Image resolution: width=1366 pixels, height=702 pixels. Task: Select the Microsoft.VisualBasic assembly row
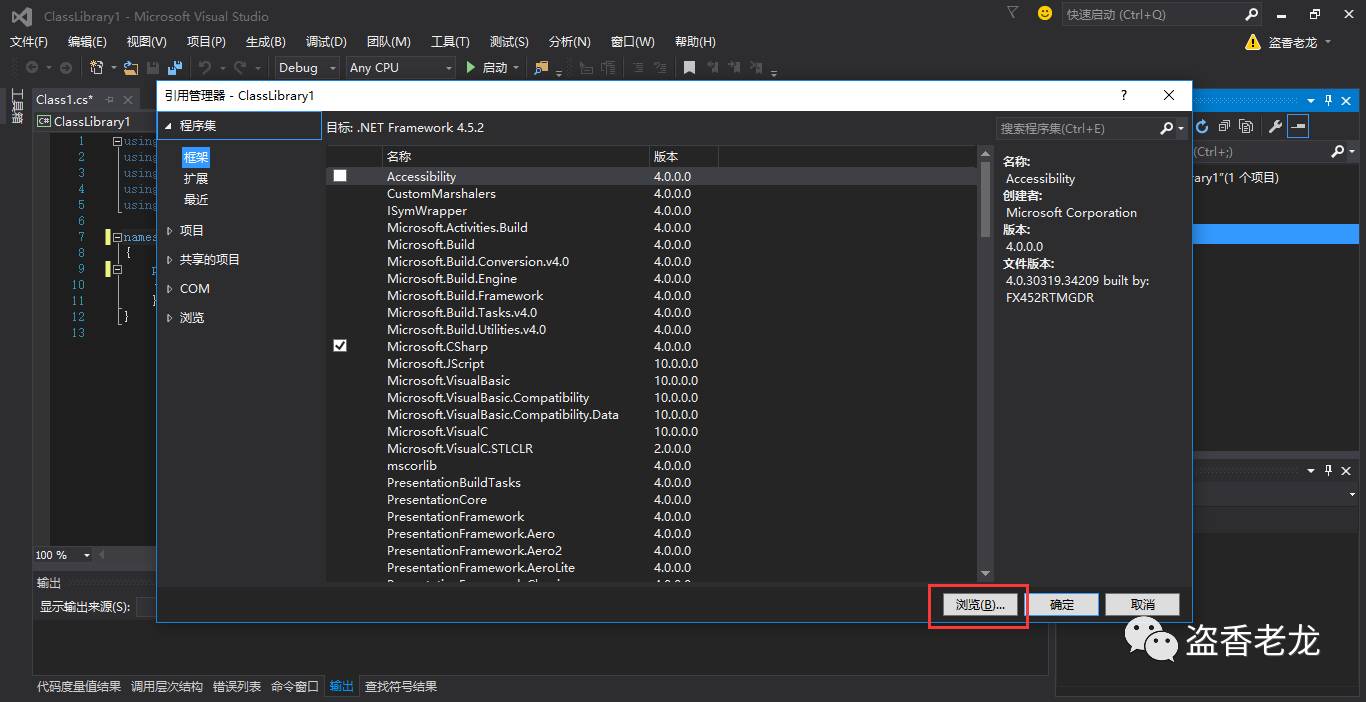[652, 380]
